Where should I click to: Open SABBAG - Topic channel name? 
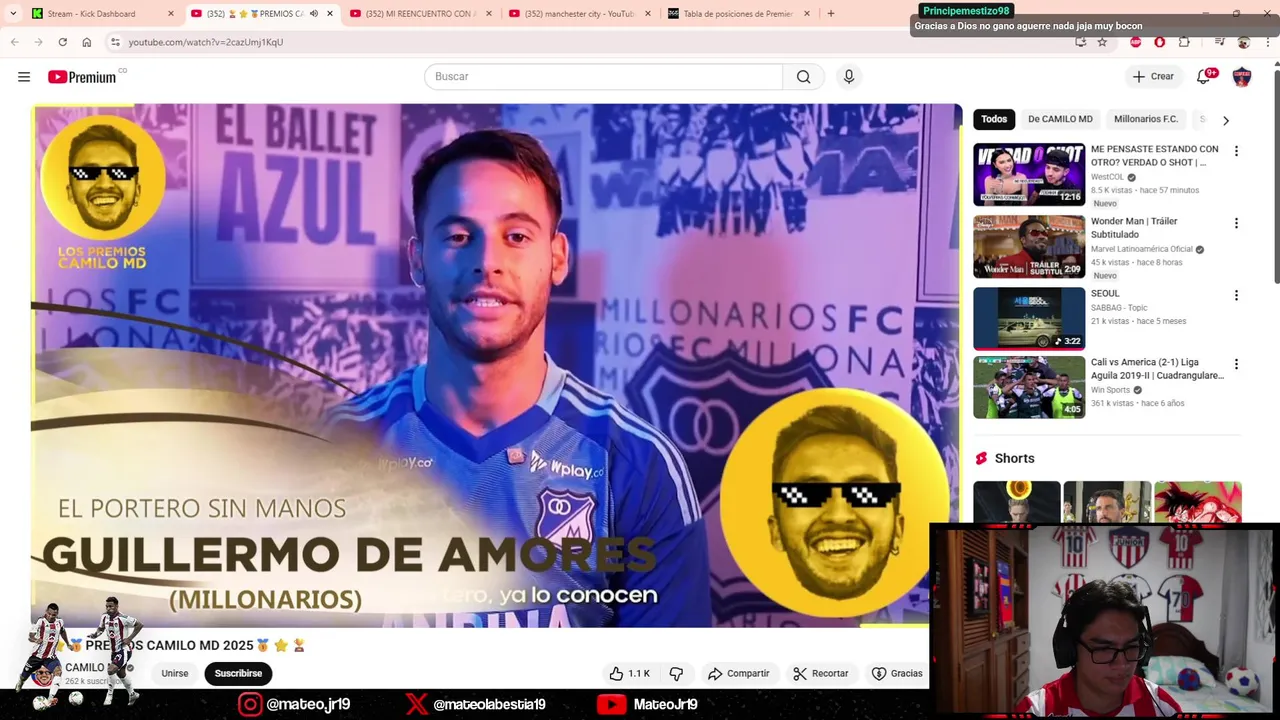pos(1119,308)
